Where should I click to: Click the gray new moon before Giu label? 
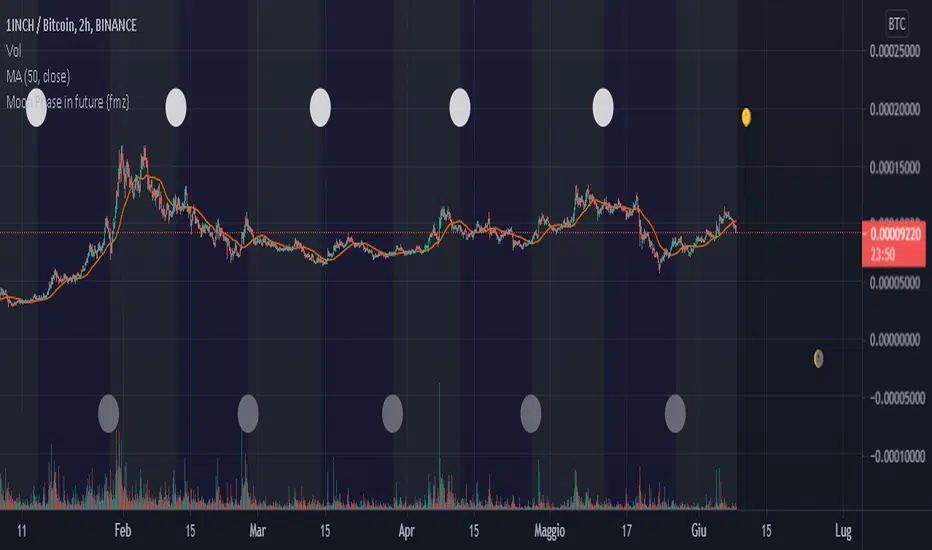point(676,411)
